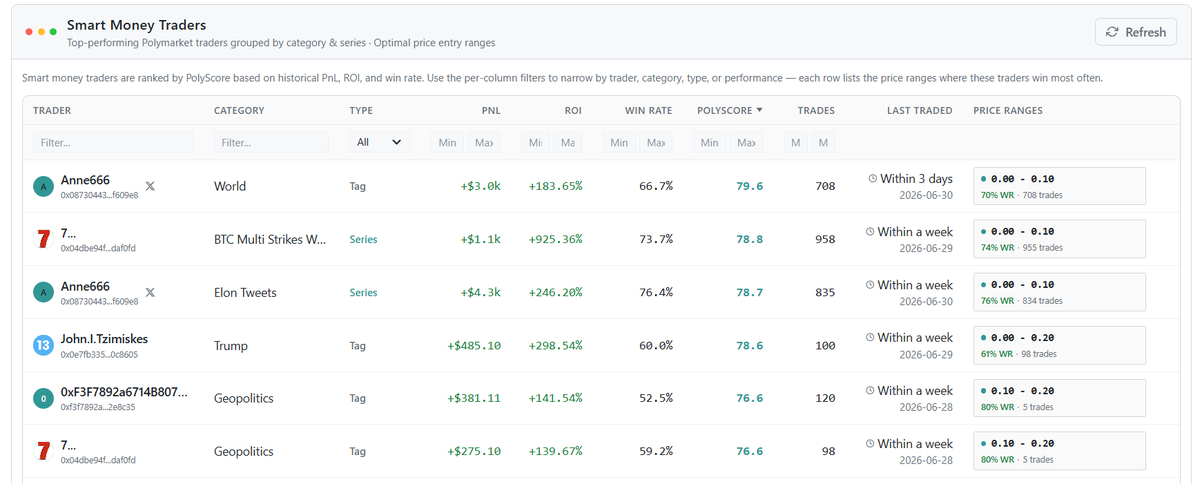Image resolution: width=1200 pixels, height=484 pixels.
Task: Click the green window dot
Action: (52, 32)
